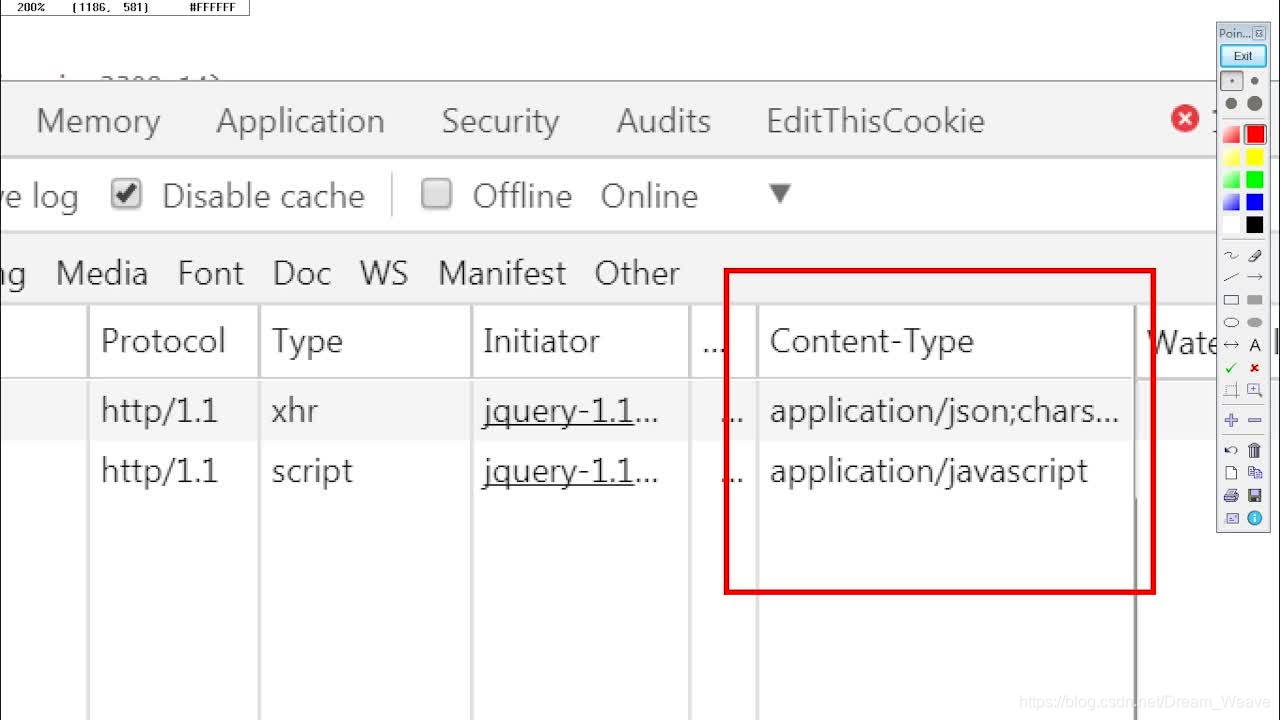Open the magnifier zoom tool
Image resolution: width=1280 pixels, height=720 pixels.
pyautogui.click(x=1255, y=390)
